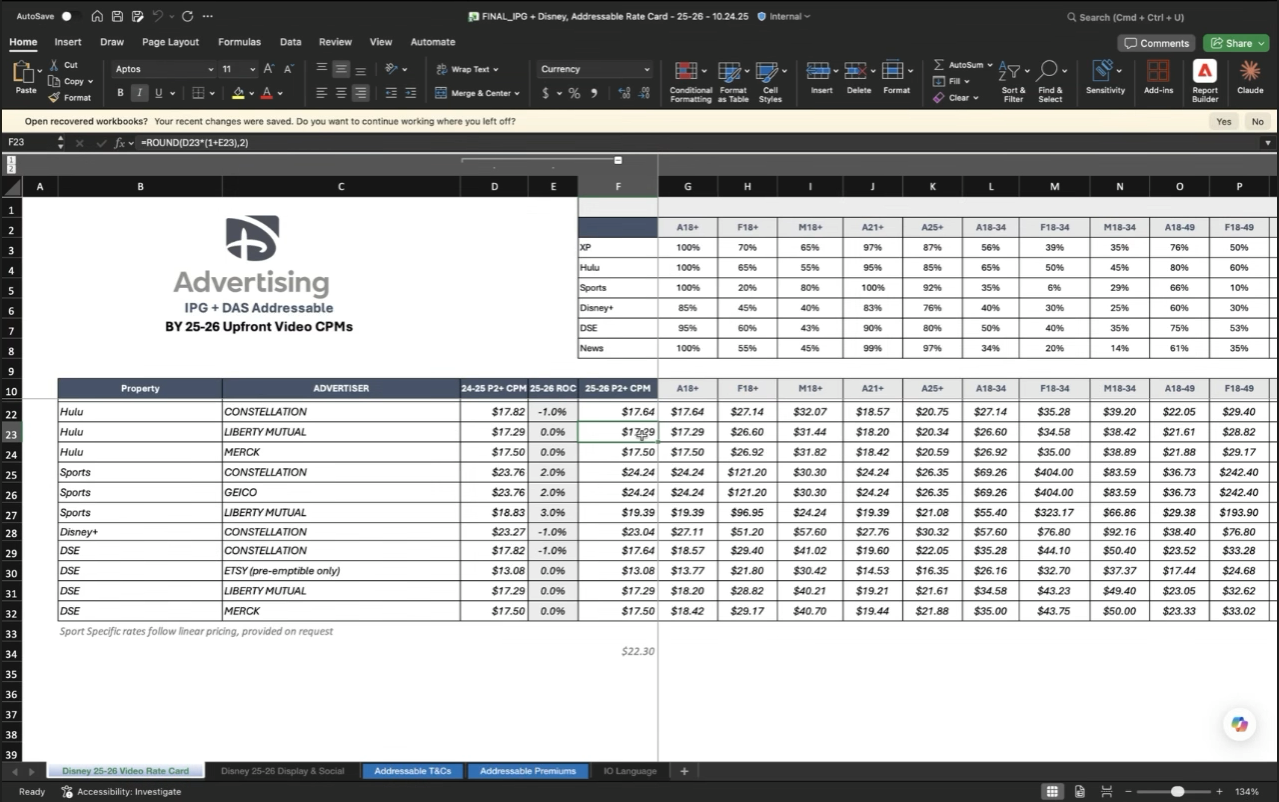Open Conditional Formatting
Screen dimensions: 1279x802
[x=691, y=82]
